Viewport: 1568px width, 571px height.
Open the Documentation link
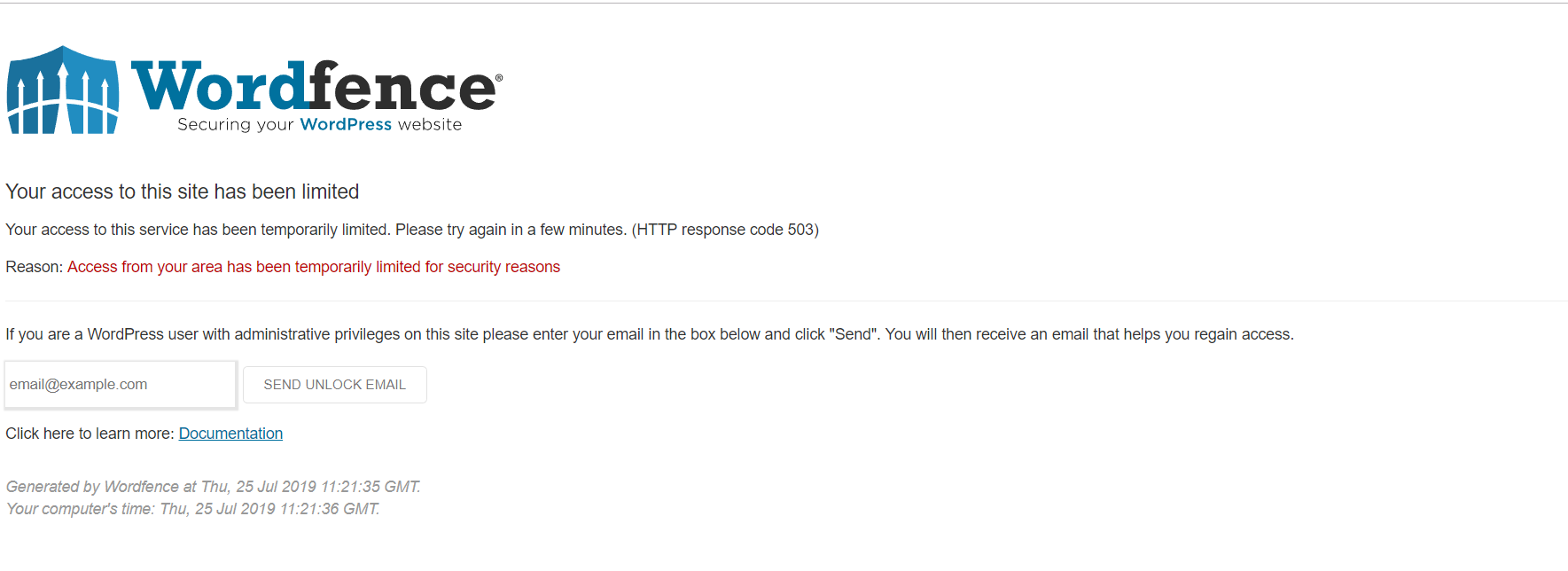(x=230, y=434)
